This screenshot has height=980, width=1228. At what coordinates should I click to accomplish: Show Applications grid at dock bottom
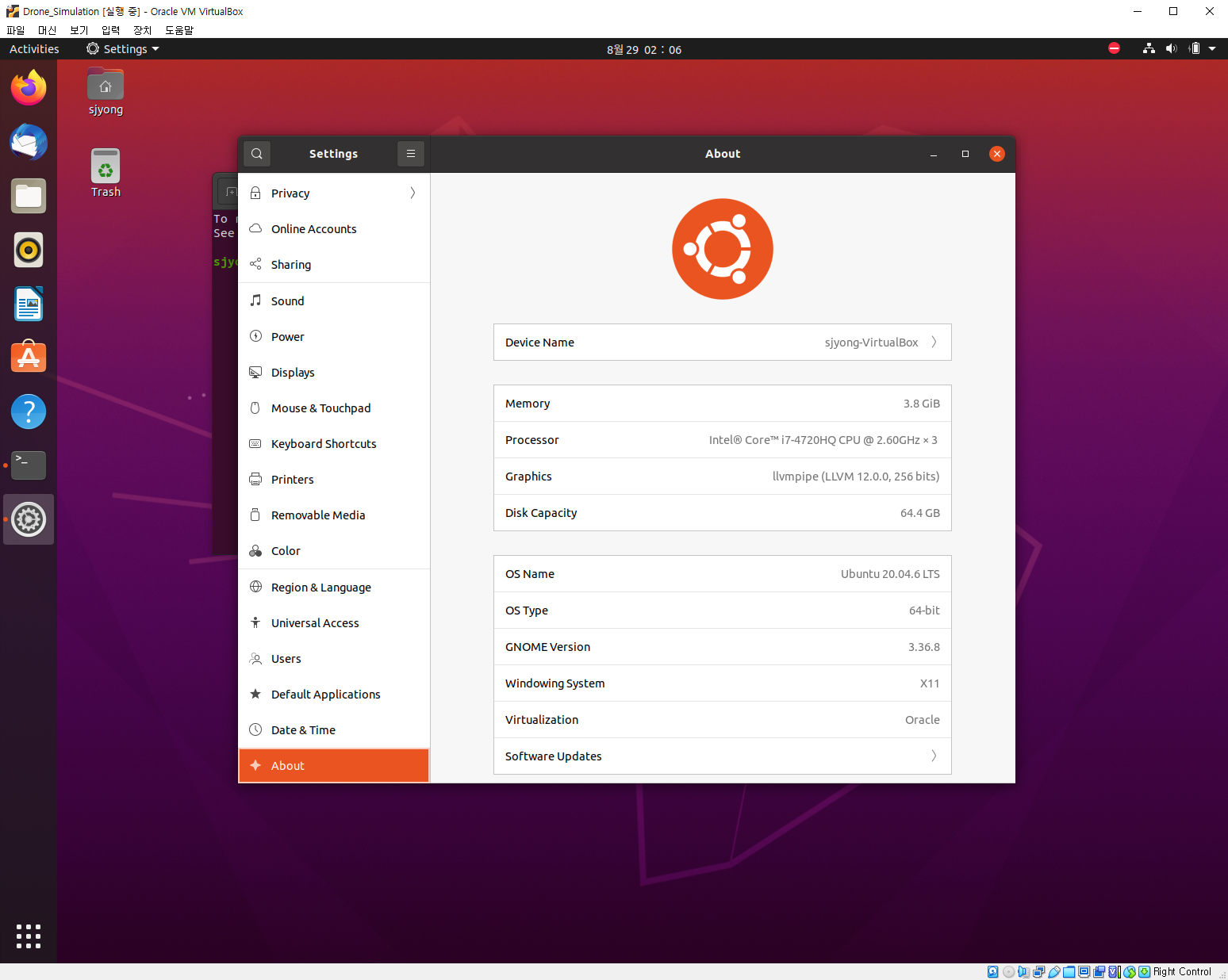[29, 936]
